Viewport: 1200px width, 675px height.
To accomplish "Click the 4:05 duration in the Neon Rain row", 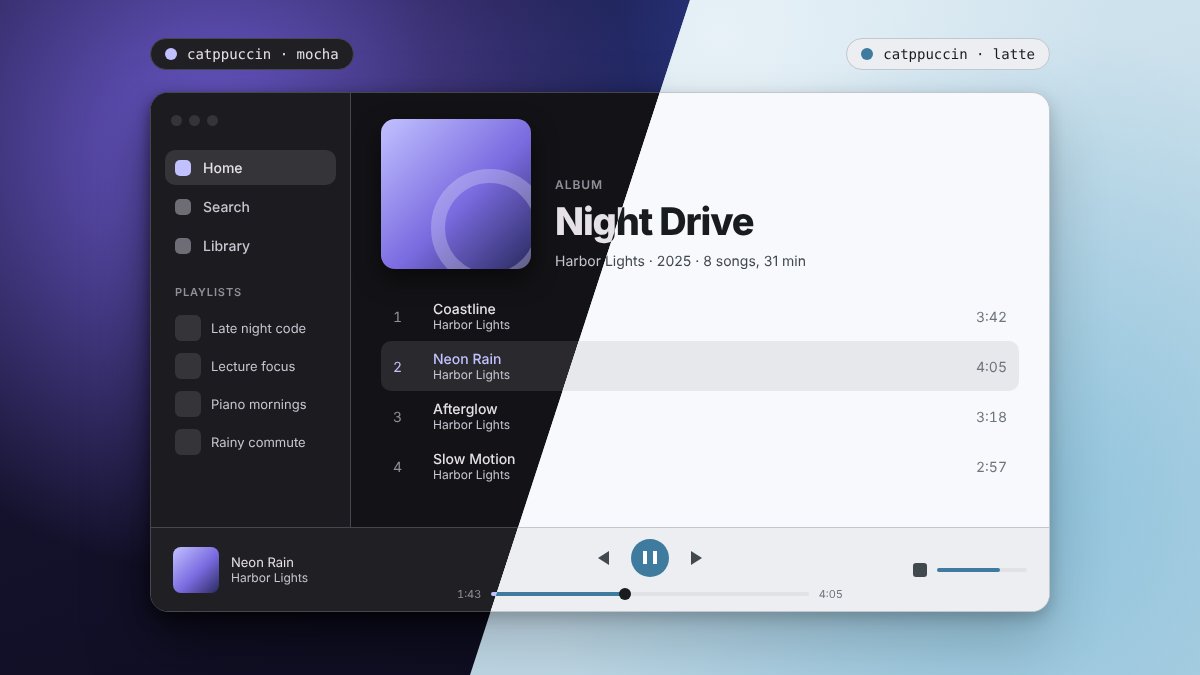I will [991, 367].
